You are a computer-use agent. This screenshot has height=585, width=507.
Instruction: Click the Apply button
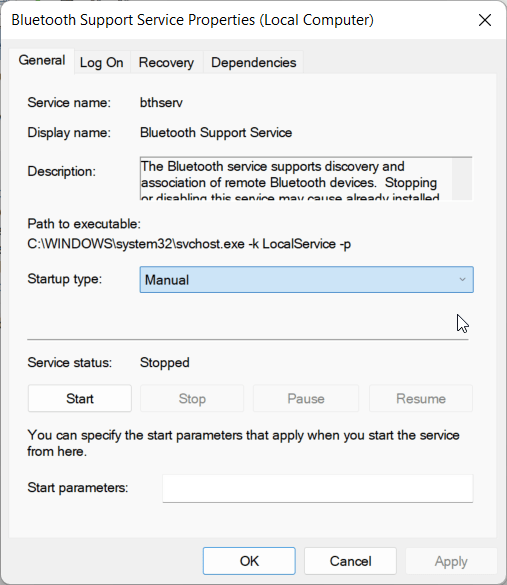451,561
